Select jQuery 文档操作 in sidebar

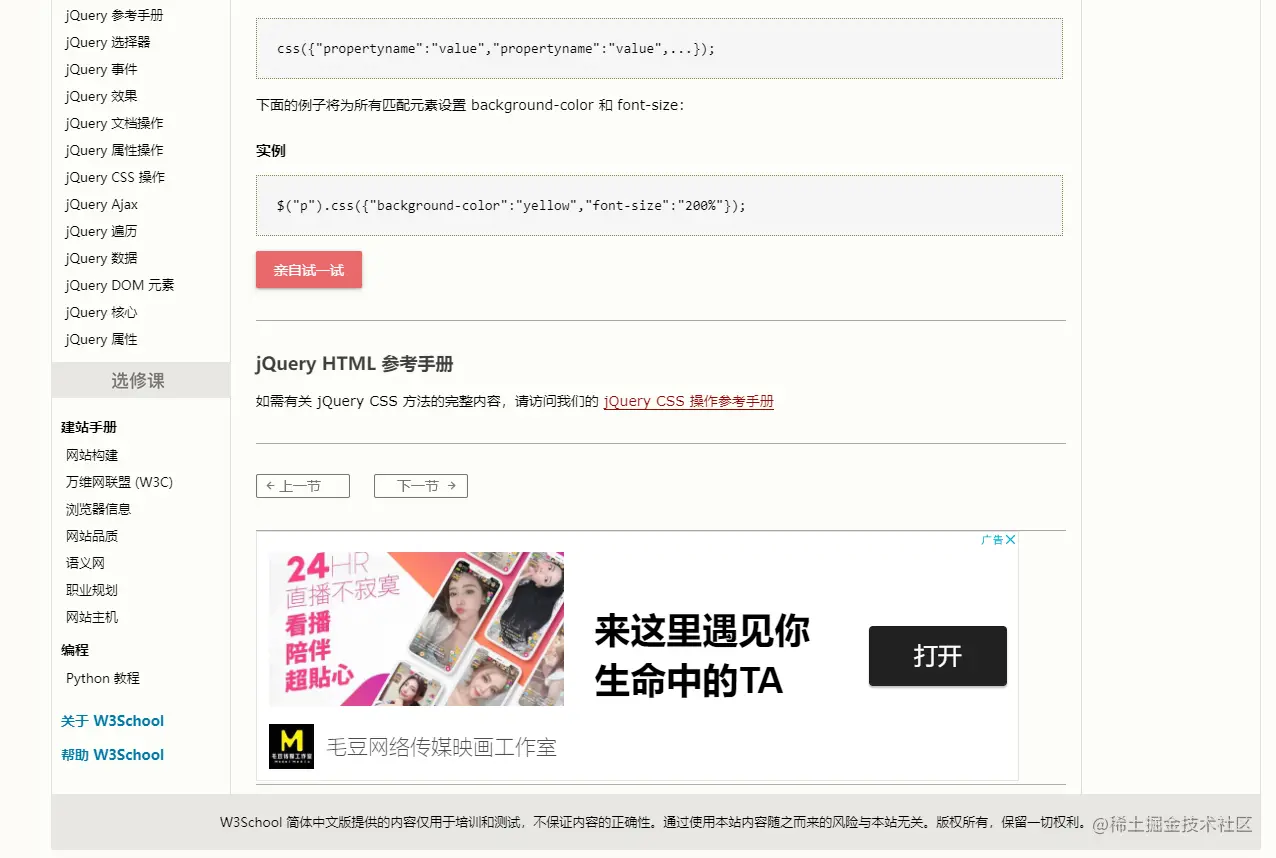114,123
